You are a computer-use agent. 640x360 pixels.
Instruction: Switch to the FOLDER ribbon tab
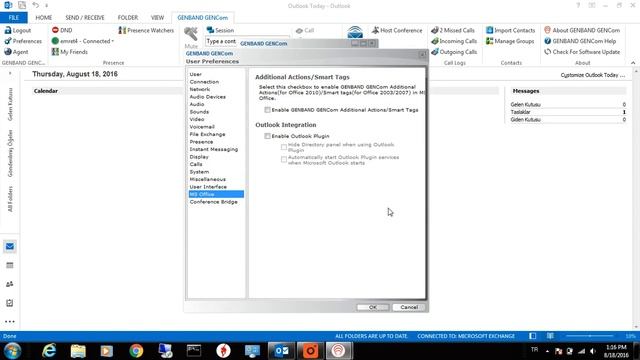click(128, 18)
